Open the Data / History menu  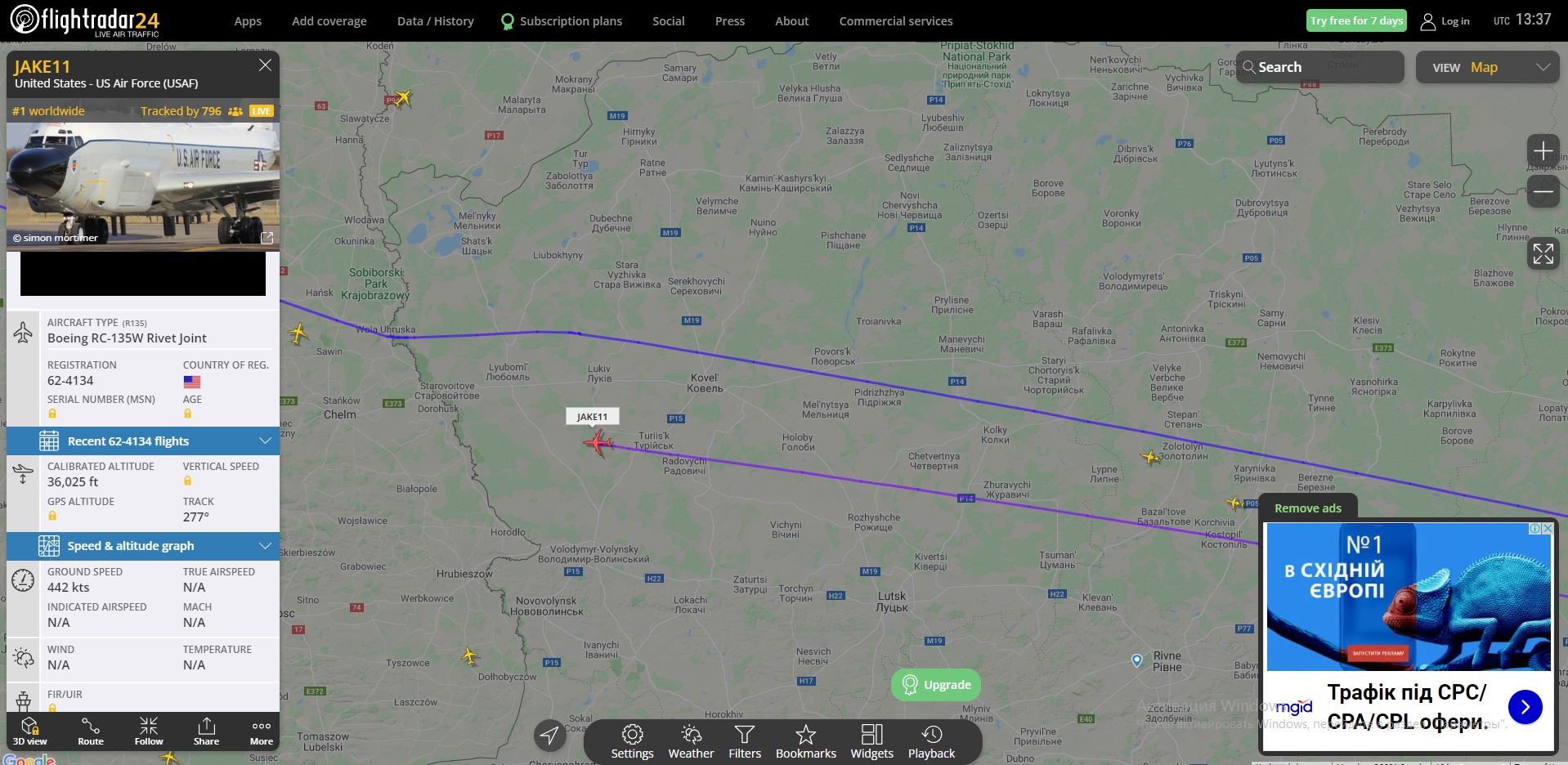(435, 21)
